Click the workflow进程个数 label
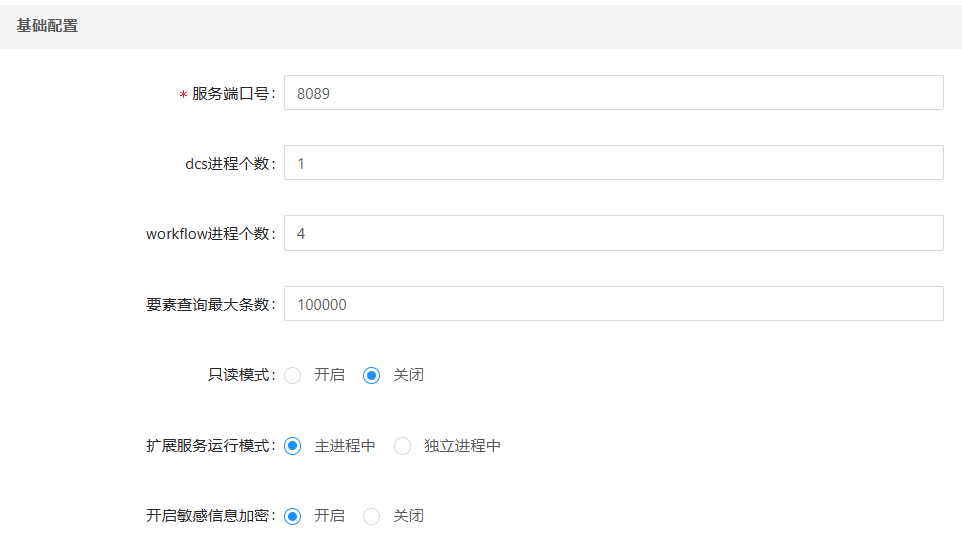 (209, 234)
